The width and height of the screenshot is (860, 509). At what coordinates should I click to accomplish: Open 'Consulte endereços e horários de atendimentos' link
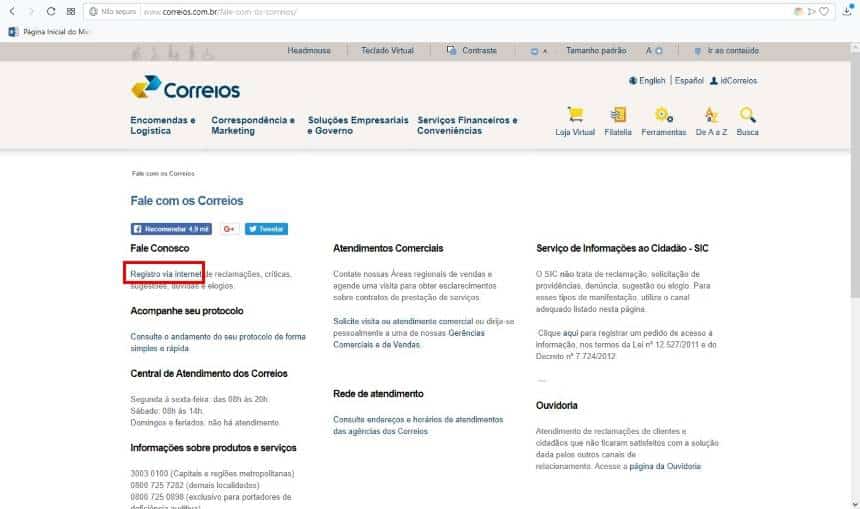click(x=418, y=425)
